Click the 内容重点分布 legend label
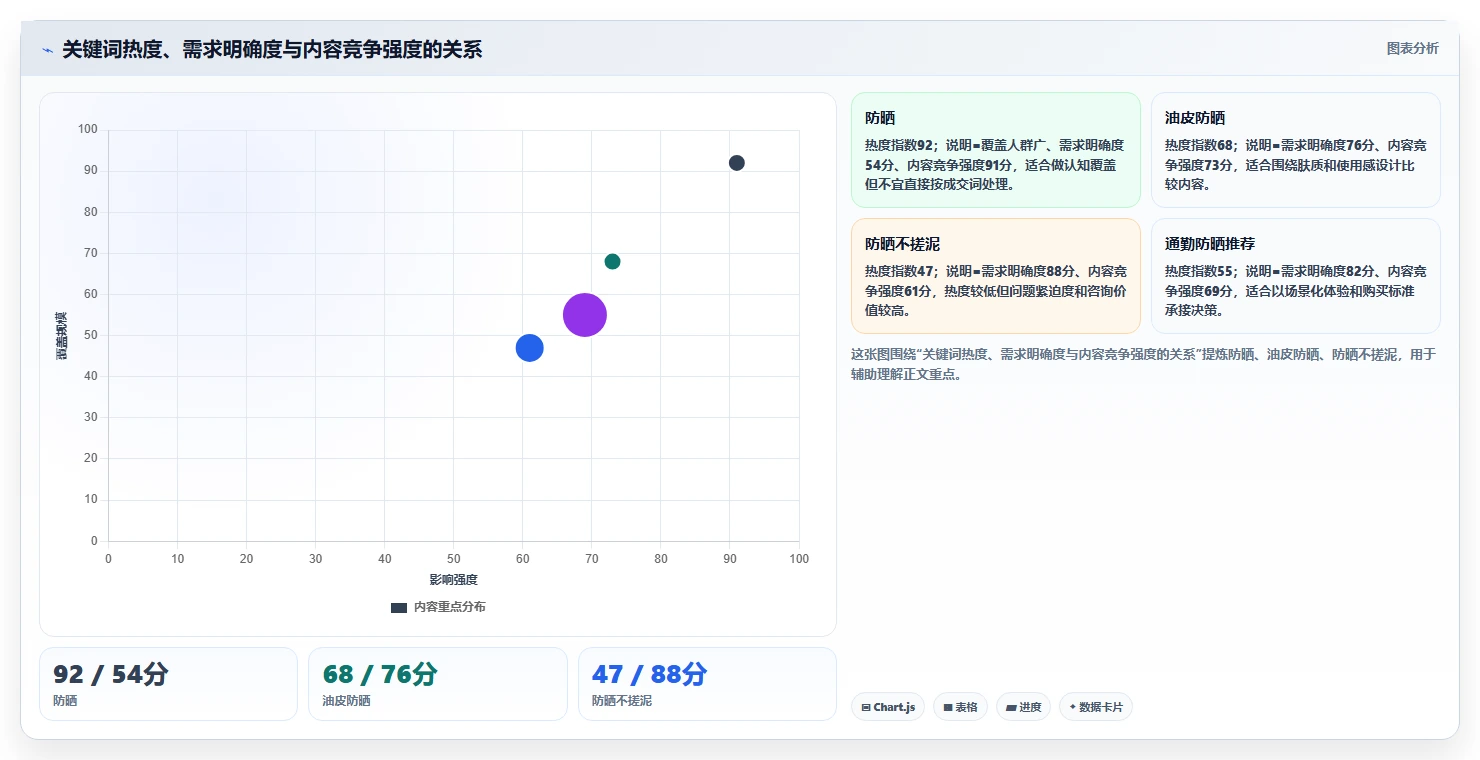Screen dimensions: 1480x760 click(x=450, y=607)
